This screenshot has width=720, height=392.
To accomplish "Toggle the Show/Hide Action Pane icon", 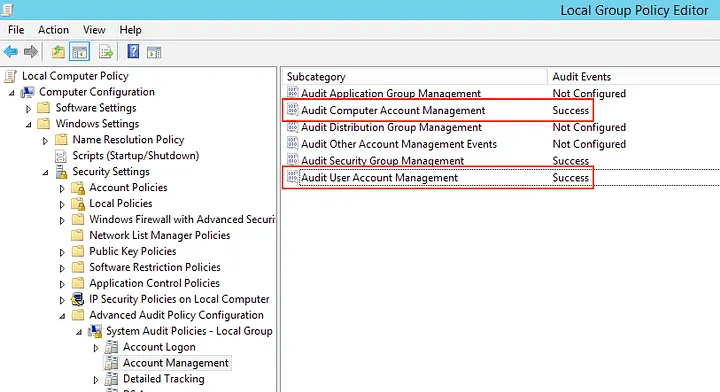I will [x=154, y=52].
